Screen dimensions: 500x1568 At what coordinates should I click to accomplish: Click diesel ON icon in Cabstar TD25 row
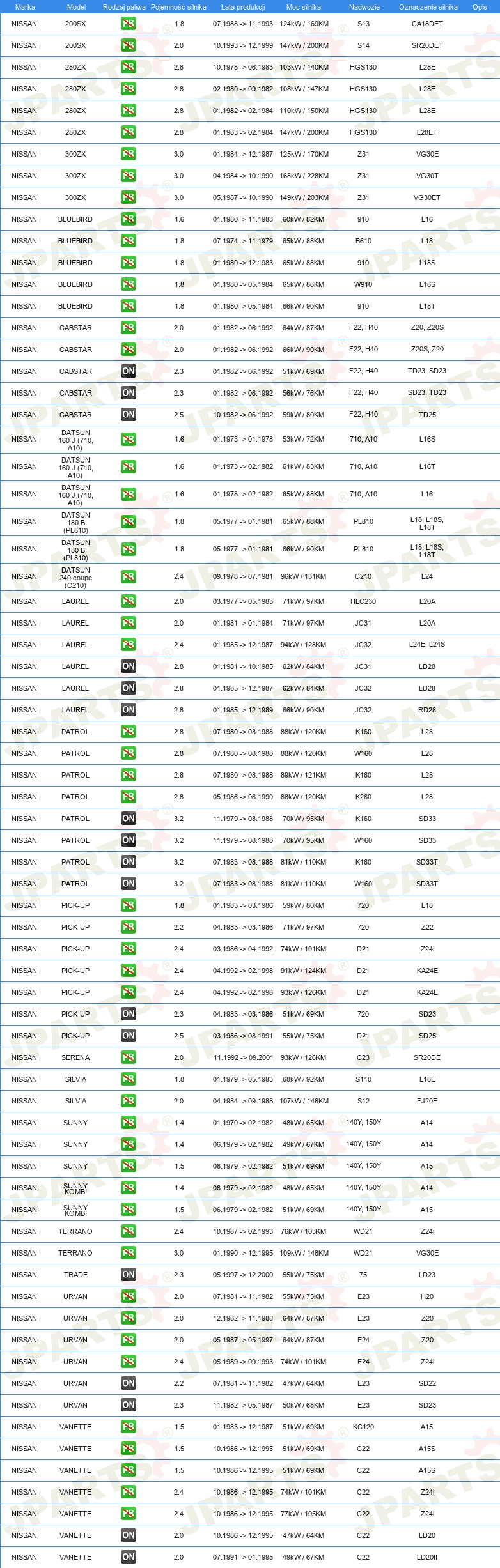(129, 415)
